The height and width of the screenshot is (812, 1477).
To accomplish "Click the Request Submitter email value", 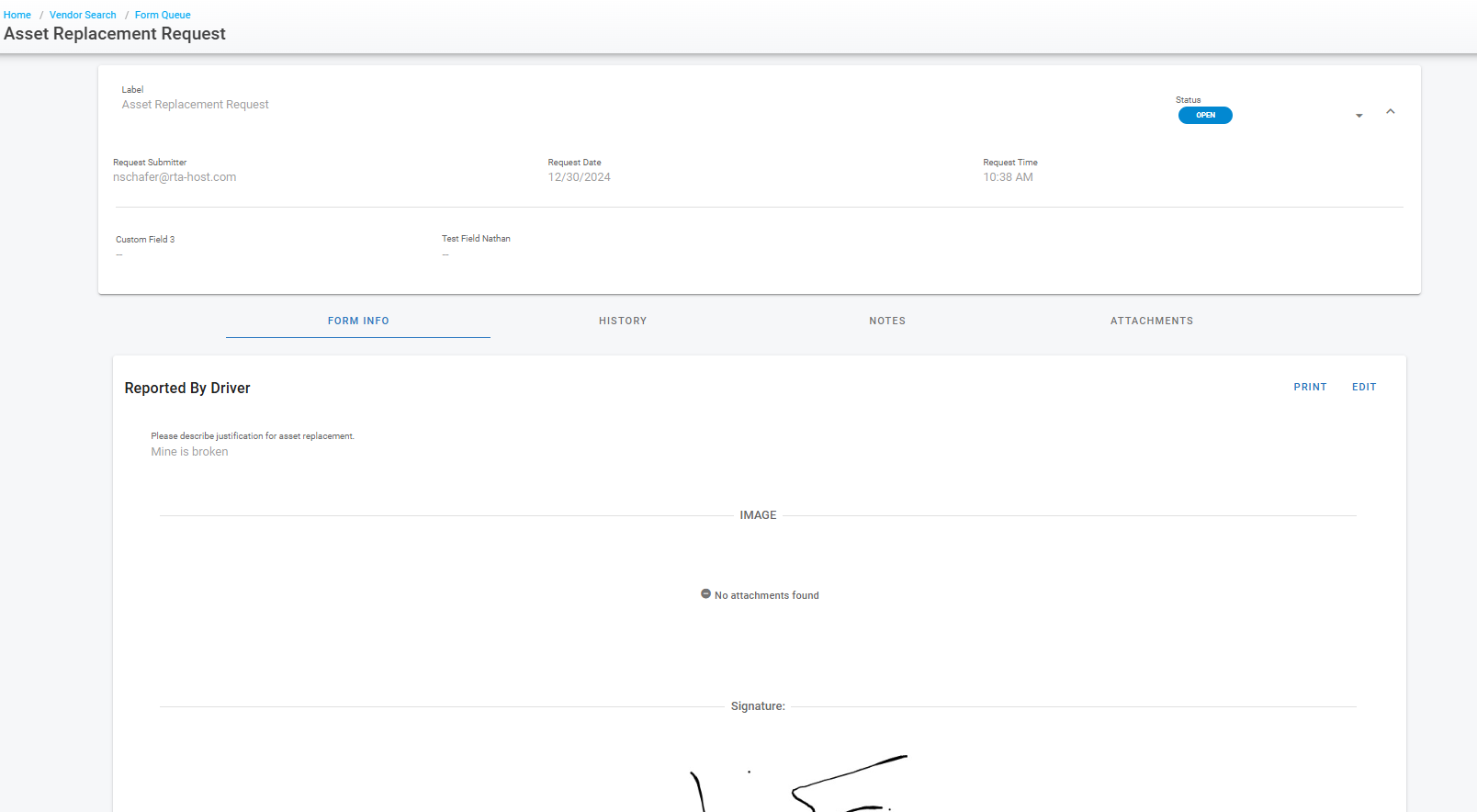I will point(175,177).
